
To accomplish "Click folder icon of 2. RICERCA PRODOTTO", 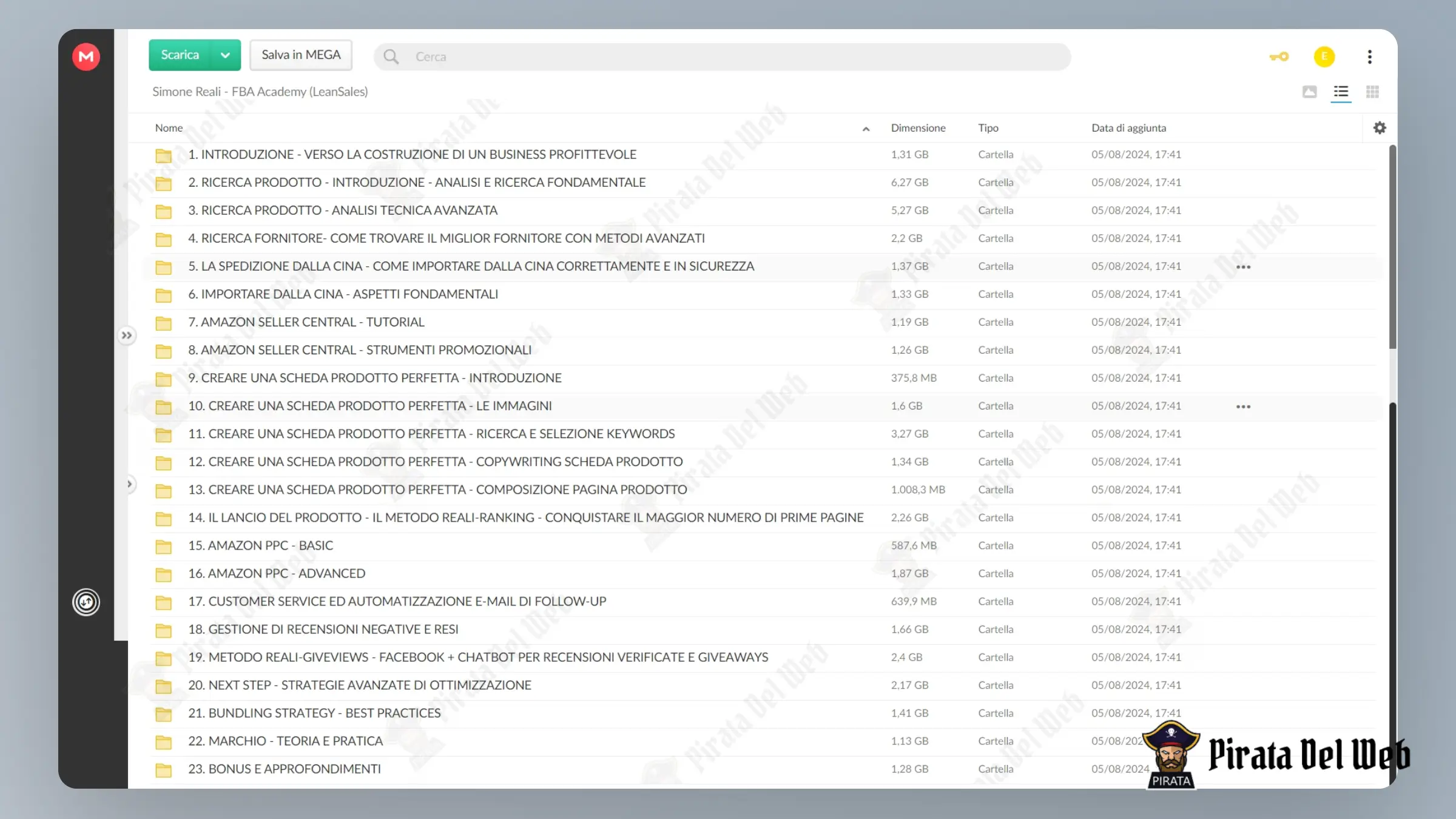I will pyautogui.click(x=163, y=183).
